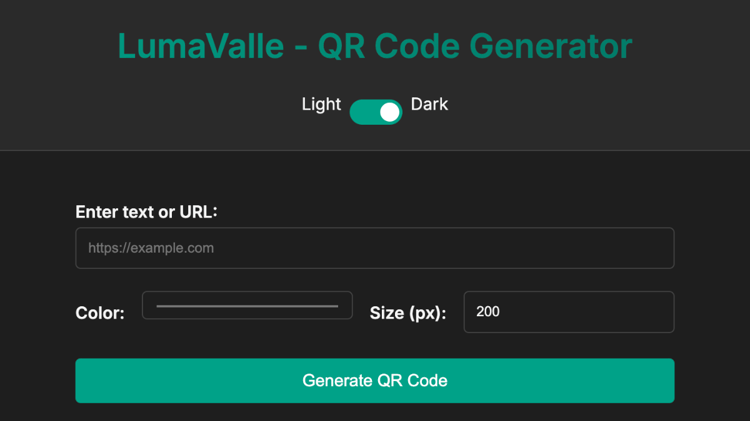Select the 200 value in the size box
Screen dimensions: 750x421
tap(488, 312)
